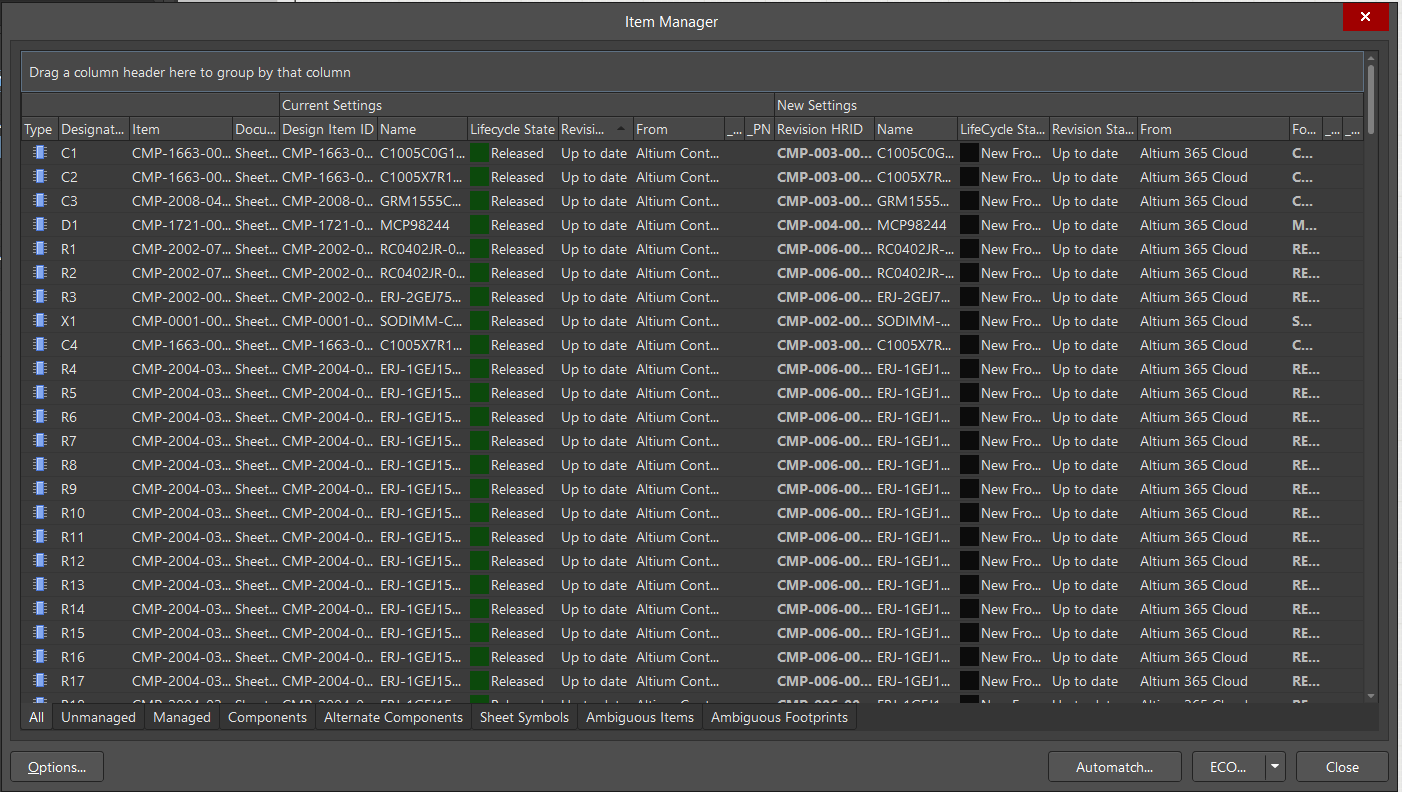Image resolution: width=1402 pixels, height=792 pixels.
Task: Click the component icon beside diode D1
Action: pos(38,225)
